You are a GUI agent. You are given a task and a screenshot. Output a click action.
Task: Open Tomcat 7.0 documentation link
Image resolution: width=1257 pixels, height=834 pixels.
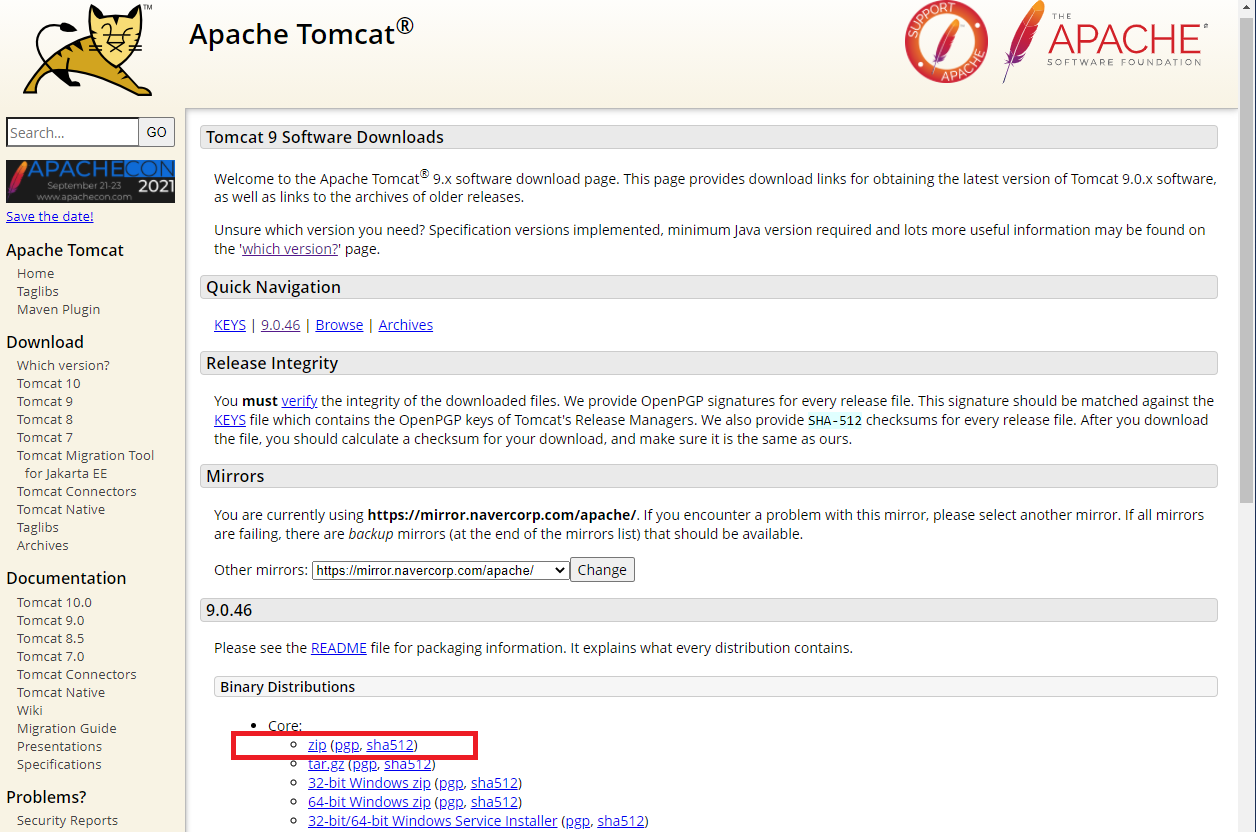pos(51,656)
